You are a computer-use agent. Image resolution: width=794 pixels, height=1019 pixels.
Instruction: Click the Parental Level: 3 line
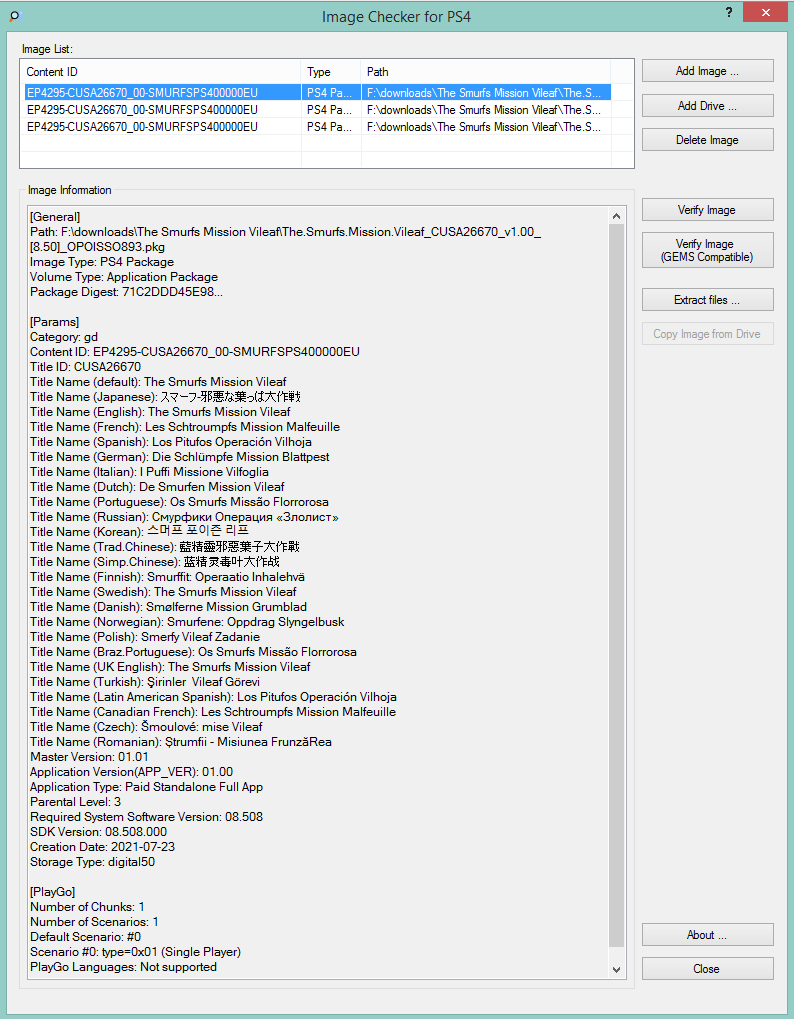click(75, 800)
